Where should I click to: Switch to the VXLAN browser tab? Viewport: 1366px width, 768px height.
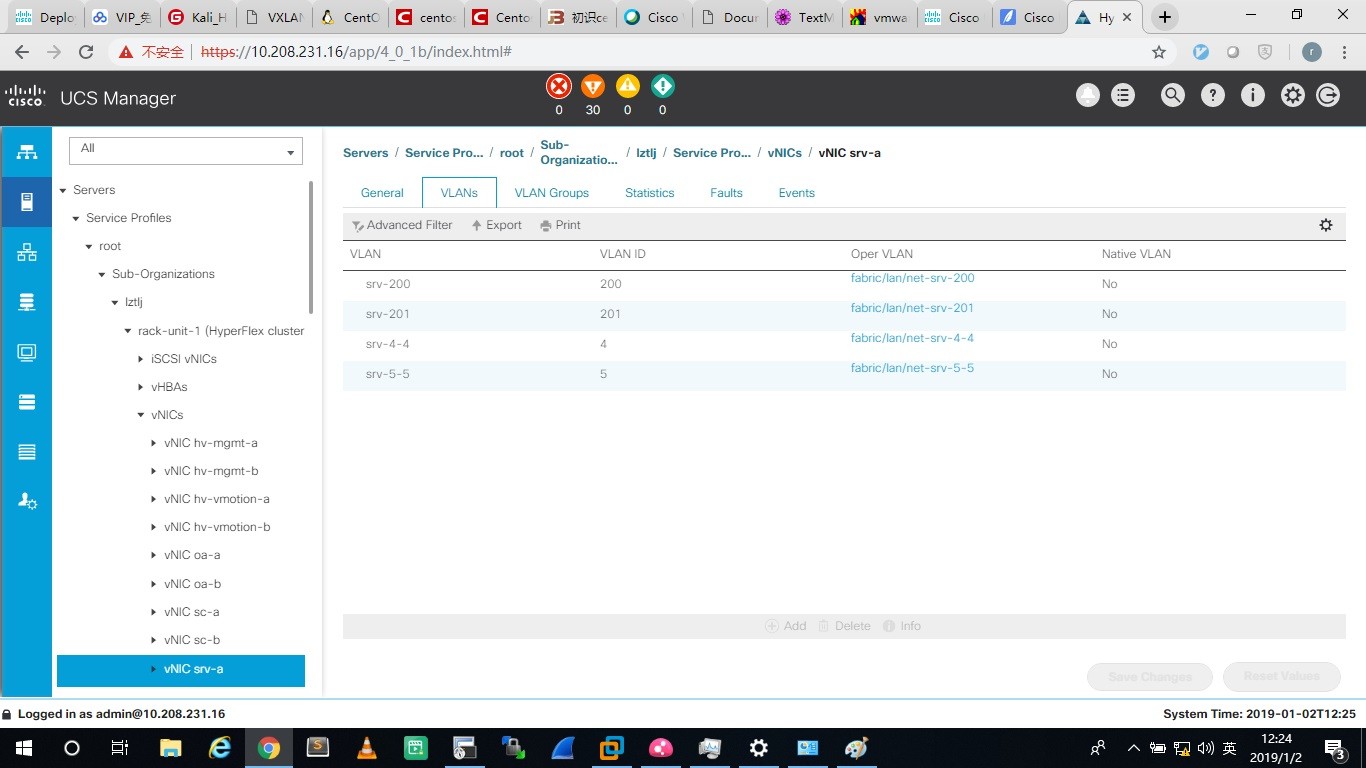[x=273, y=17]
